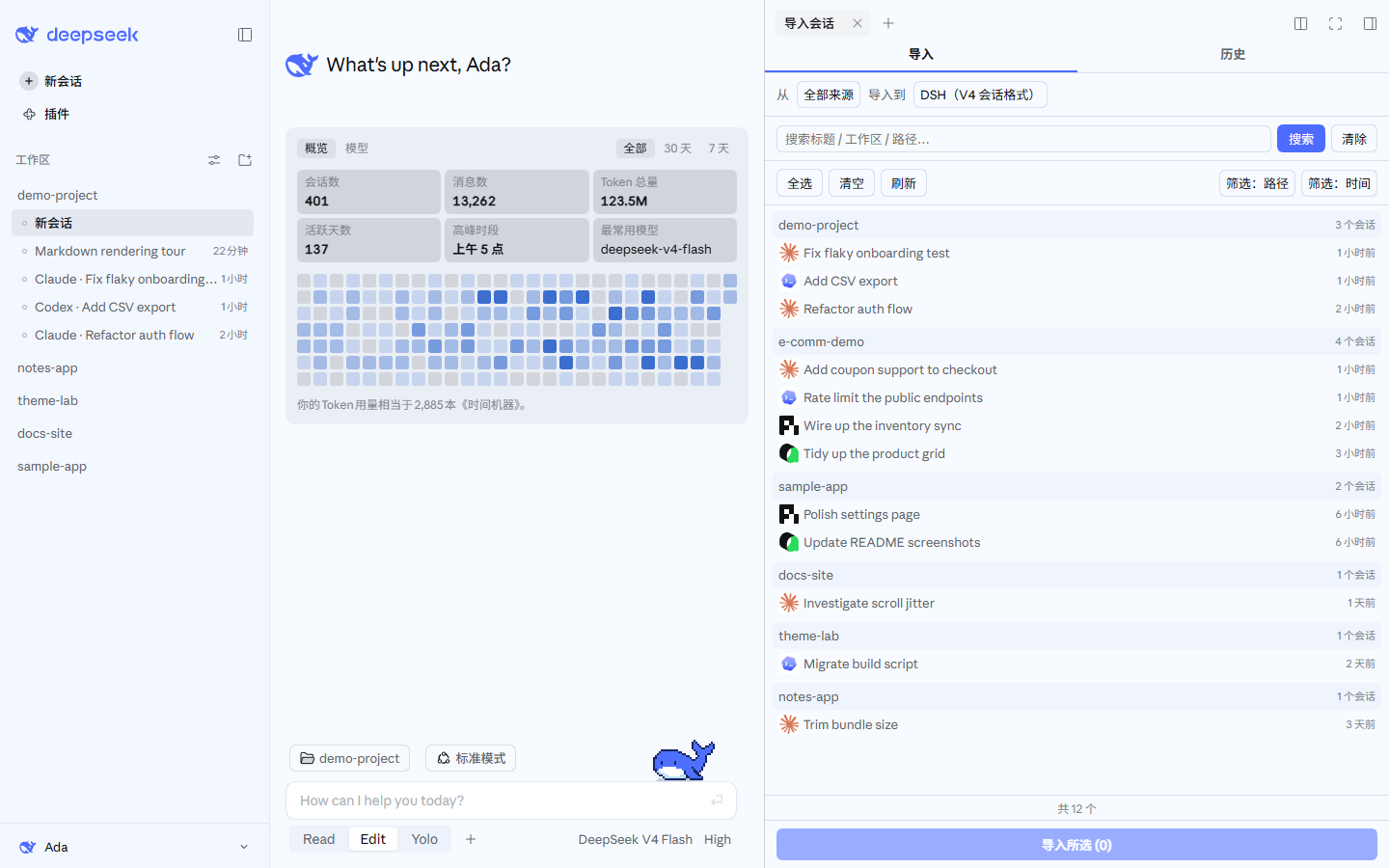Toggle split view layout icon
Image resolution: width=1389 pixels, height=868 pixels.
[1300, 23]
